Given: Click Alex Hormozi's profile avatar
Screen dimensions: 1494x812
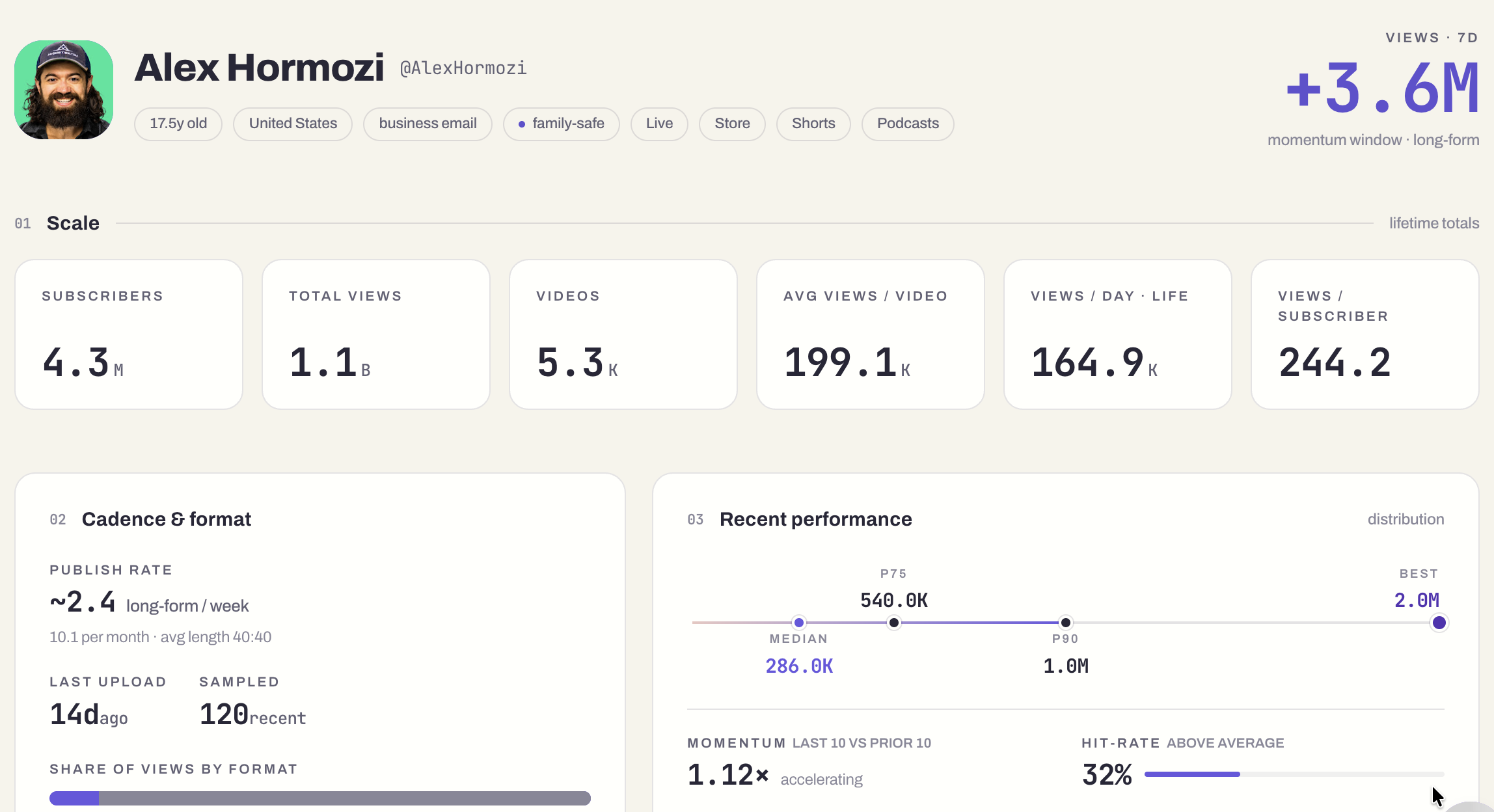Looking at the screenshot, I should tap(64, 90).
